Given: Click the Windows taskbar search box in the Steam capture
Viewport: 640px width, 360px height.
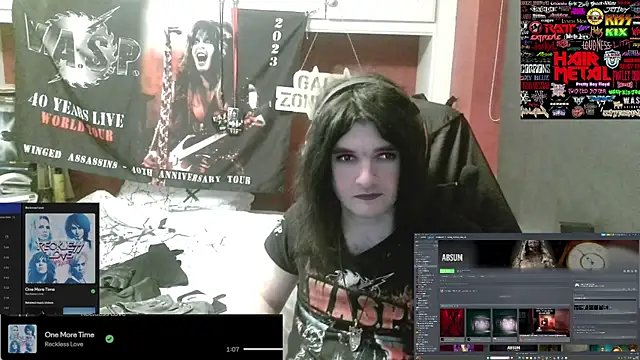Looking at the screenshot, I should coord(500,358).
